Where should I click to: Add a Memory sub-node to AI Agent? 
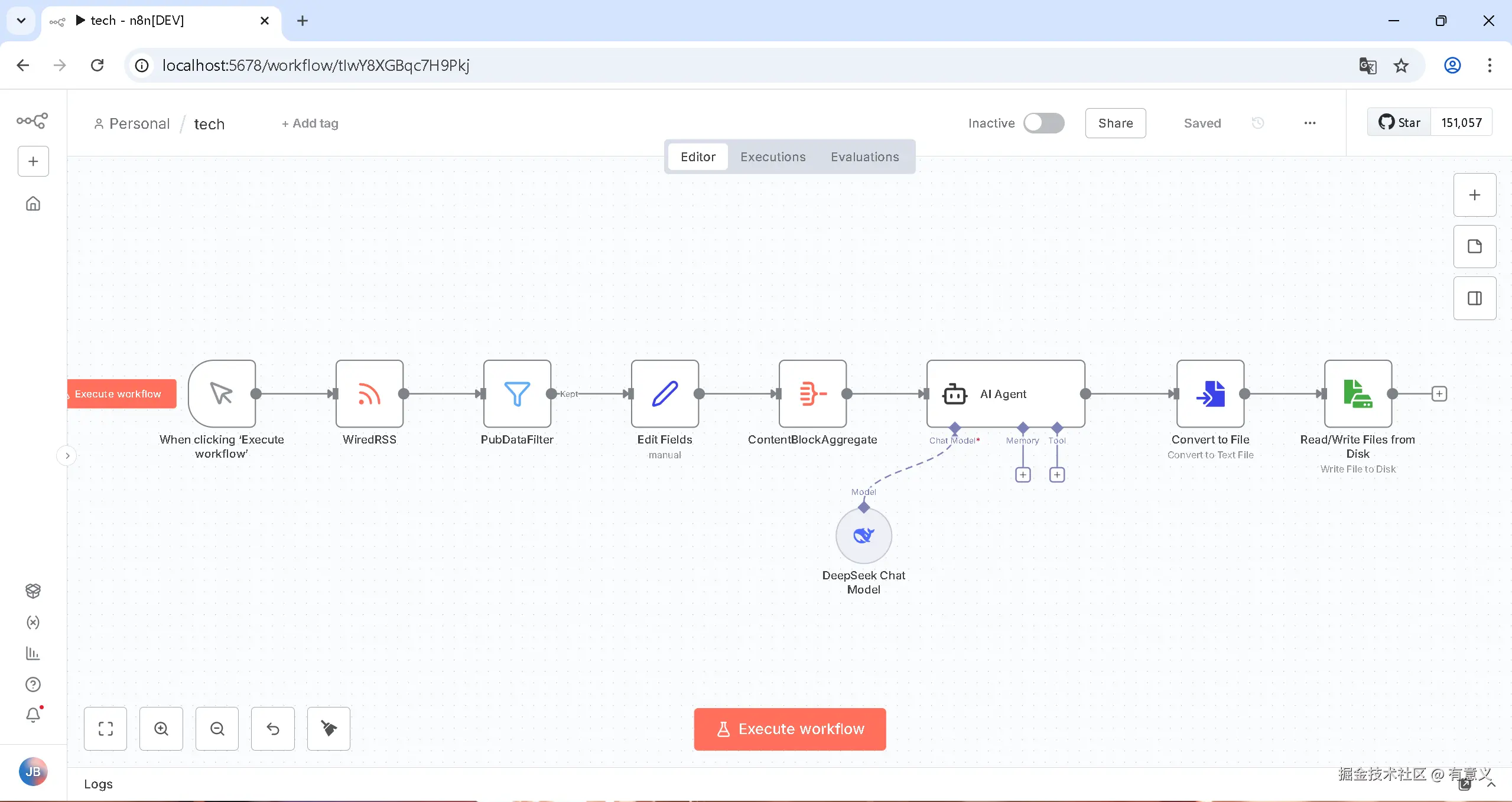1022,475
